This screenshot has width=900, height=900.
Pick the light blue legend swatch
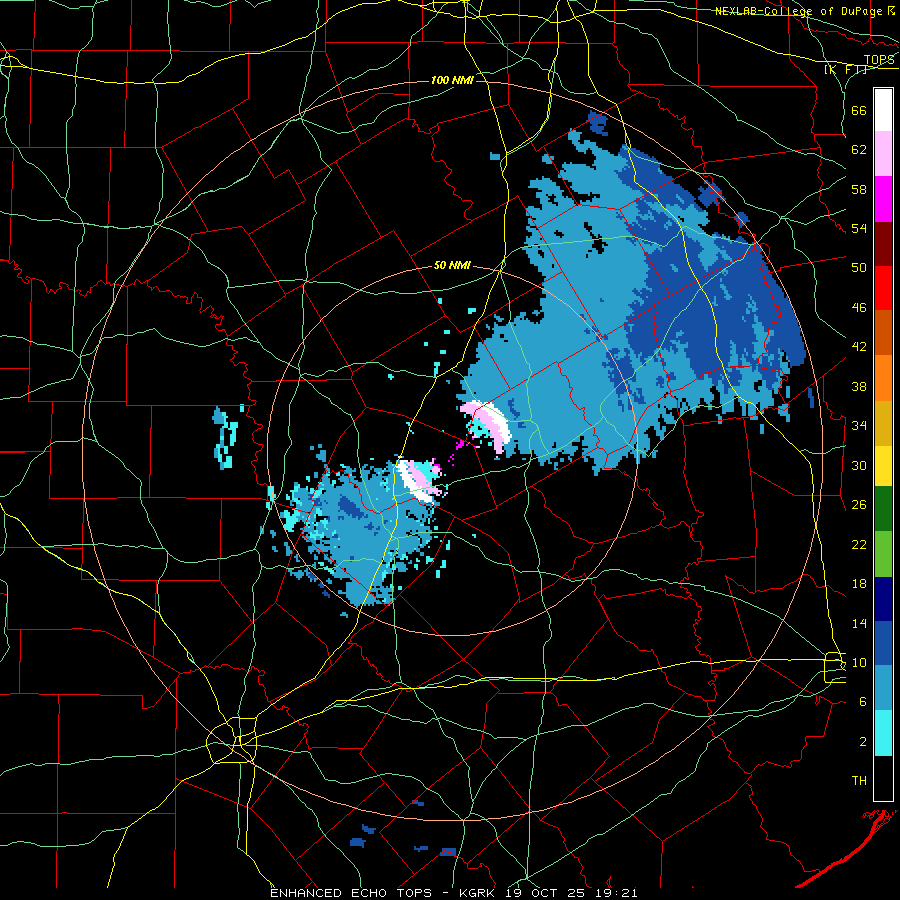pos(883,688)
